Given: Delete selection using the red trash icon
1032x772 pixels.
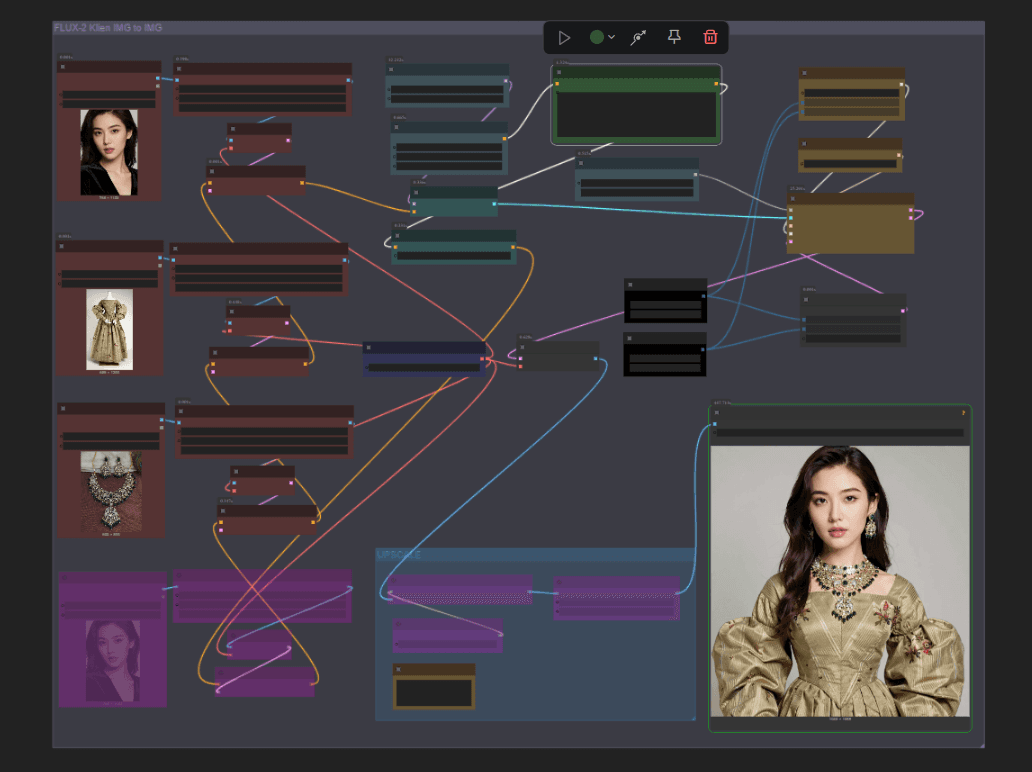Looking at the screenshot, I should (710, 37).
